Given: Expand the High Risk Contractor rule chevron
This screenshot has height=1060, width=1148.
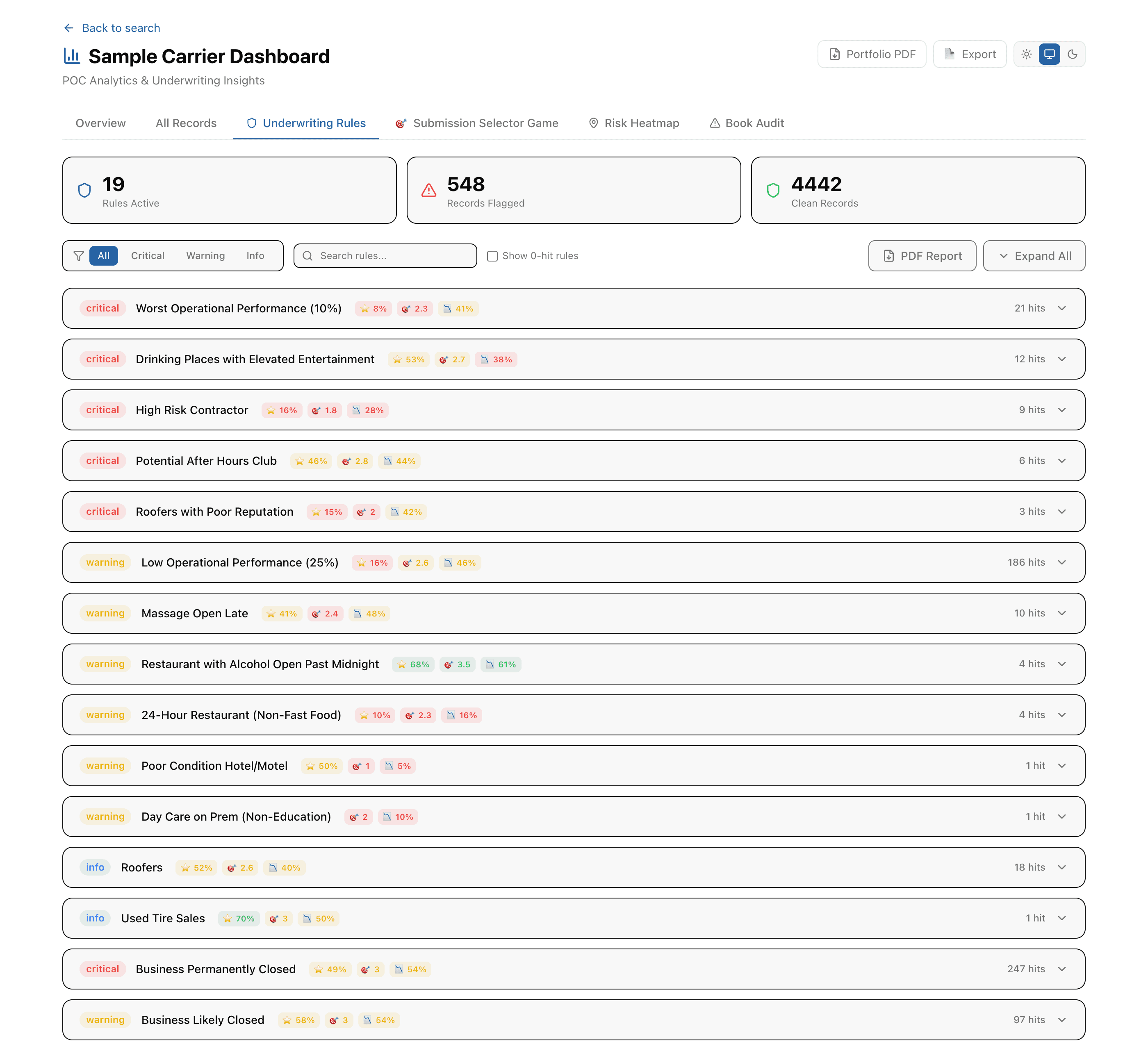Looking at the screenshot, I should click(1062, 410).
